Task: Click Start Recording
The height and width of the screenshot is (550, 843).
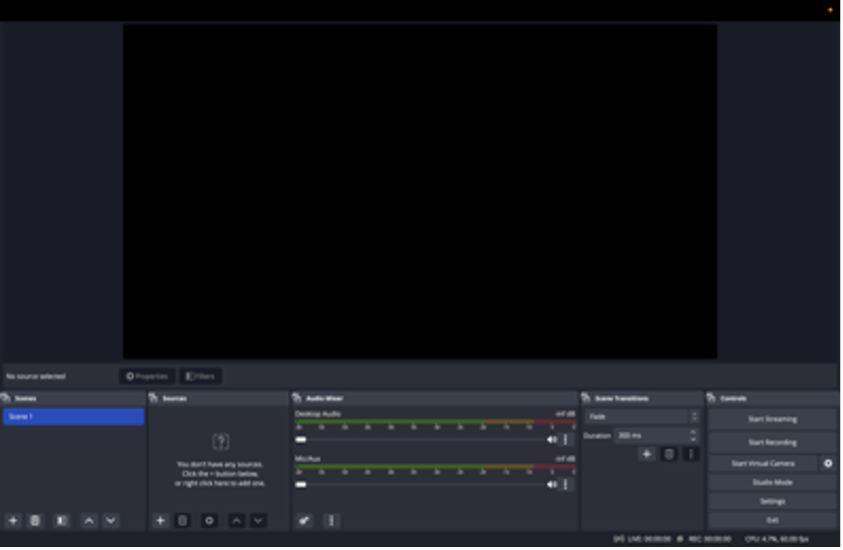Action: (x=774, y=443)
